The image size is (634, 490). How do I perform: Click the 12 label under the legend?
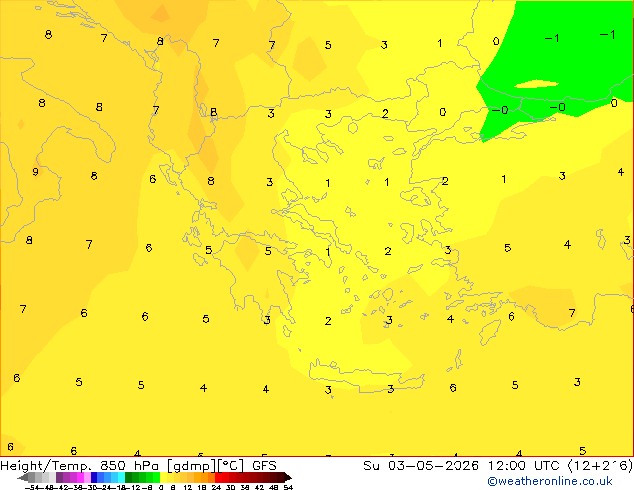[x=188, y=487]
